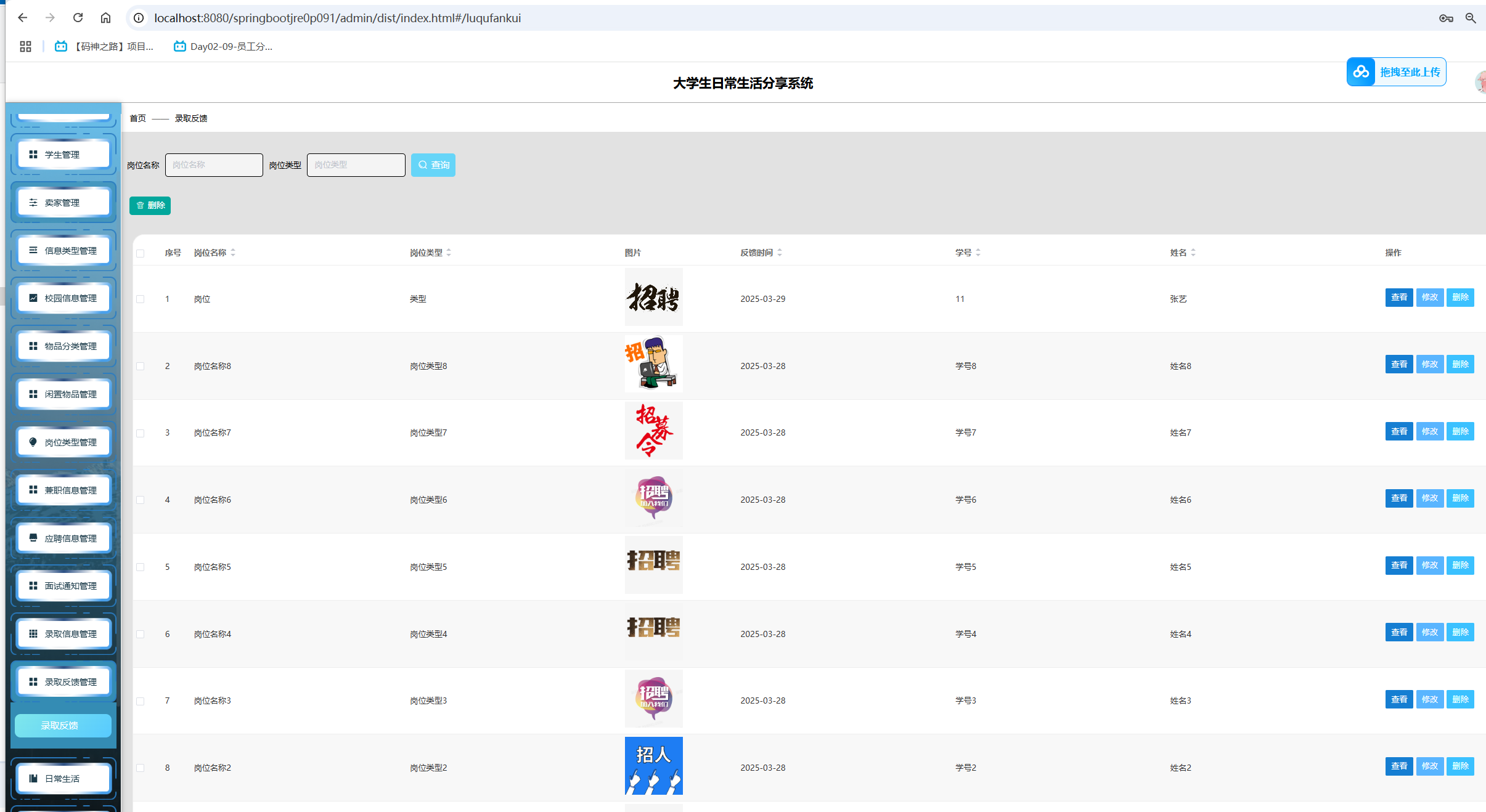Click the browser zoom magnifier icon
Viewport: 1486px width, 812px height.
[x=1471, y=18]
